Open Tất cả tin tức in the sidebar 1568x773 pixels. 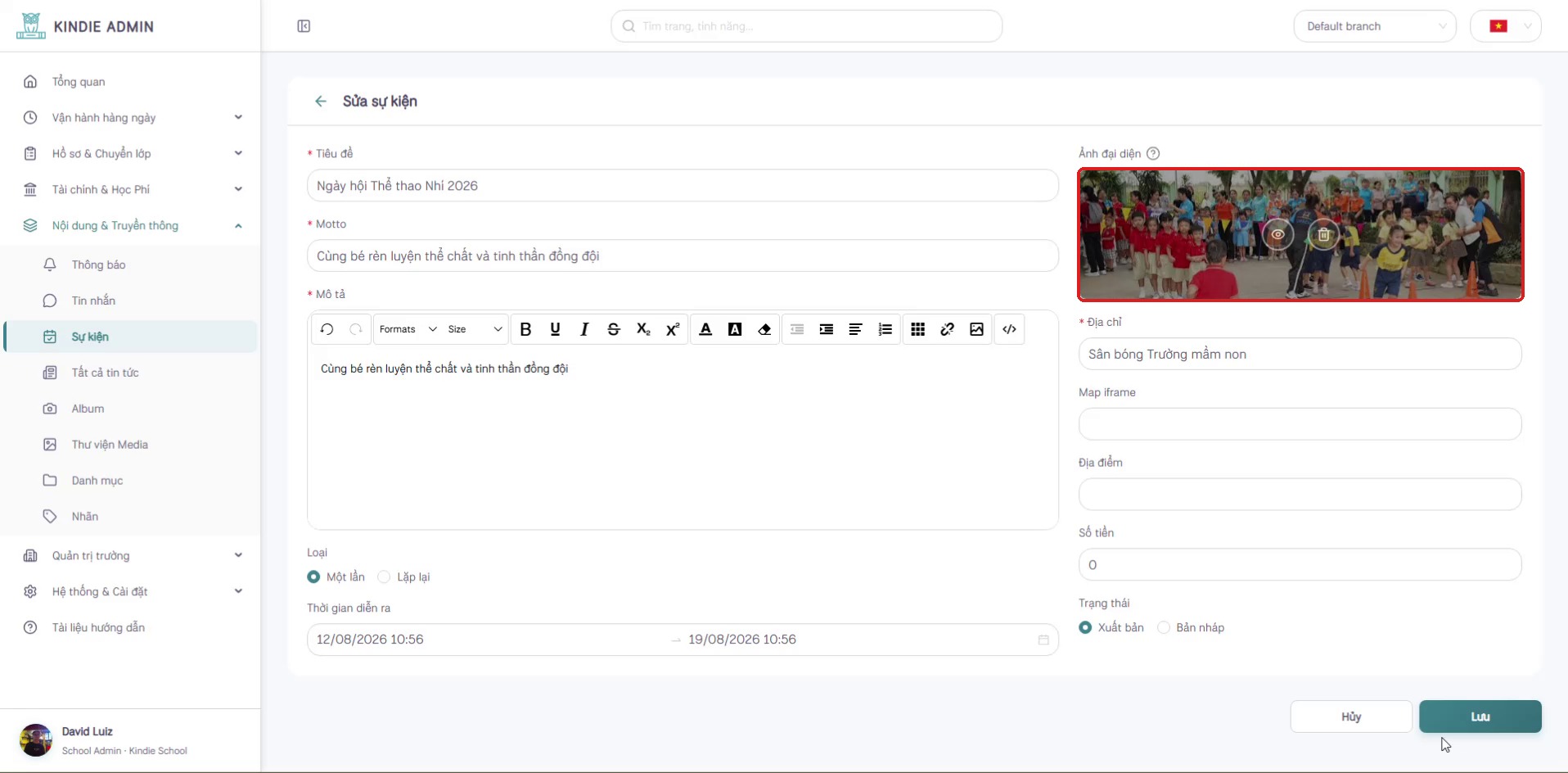point(131,373)
